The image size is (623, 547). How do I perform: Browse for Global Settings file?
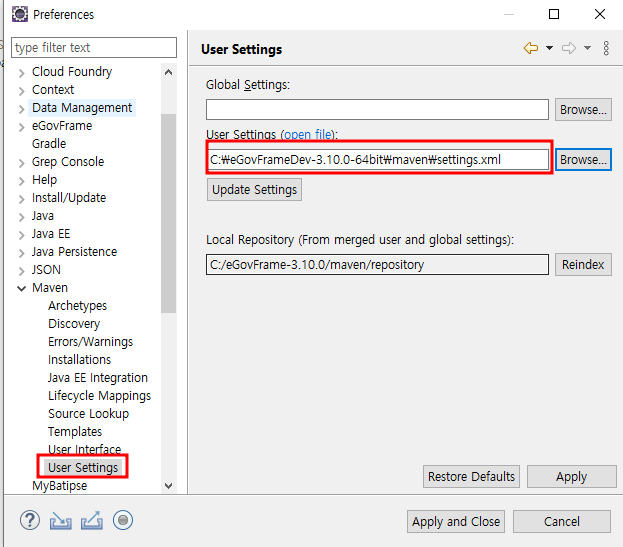[583, 110]
